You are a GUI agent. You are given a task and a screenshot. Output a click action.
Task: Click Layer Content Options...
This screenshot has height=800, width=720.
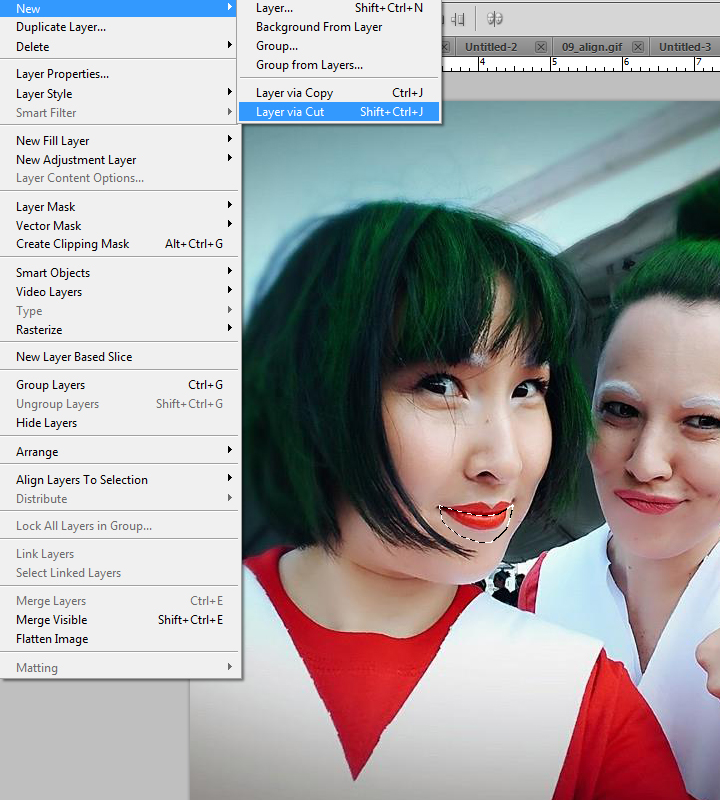point(118,178)
